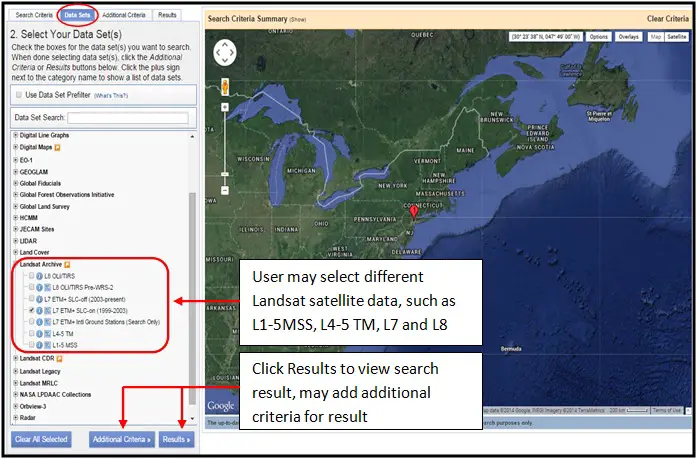
Task: Show info icon for L4-5 TM
Action: [x=39, y=333]
